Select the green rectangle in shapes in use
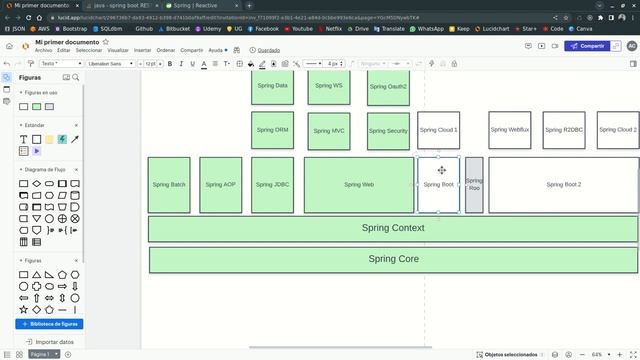 click(x=36, y=107)
